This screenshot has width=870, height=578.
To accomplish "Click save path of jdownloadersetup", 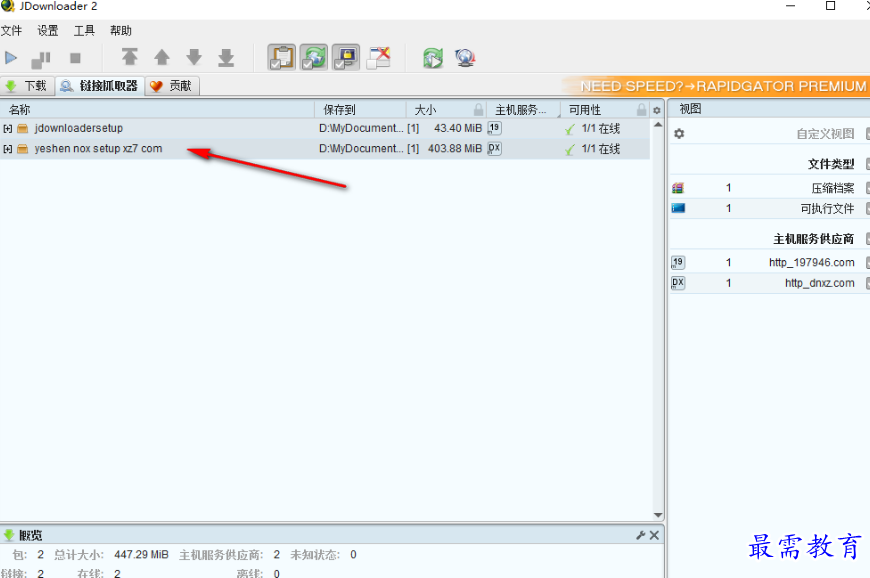I will [x=361, y=129].
